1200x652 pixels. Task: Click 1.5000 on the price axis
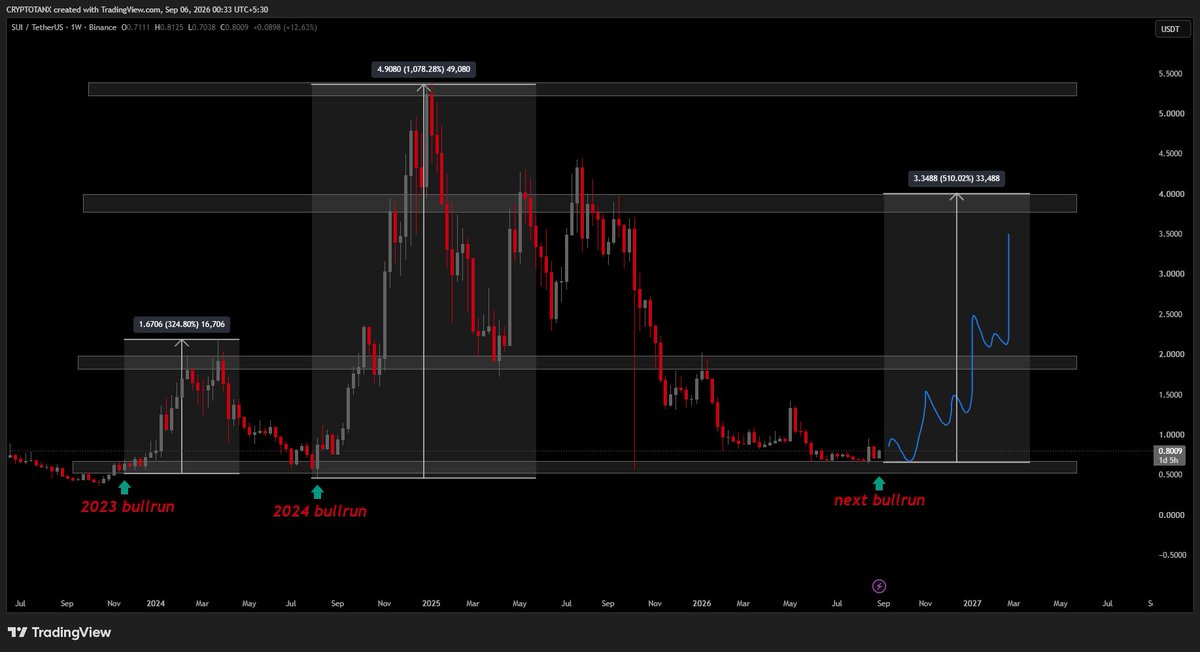click(1169, 395)
